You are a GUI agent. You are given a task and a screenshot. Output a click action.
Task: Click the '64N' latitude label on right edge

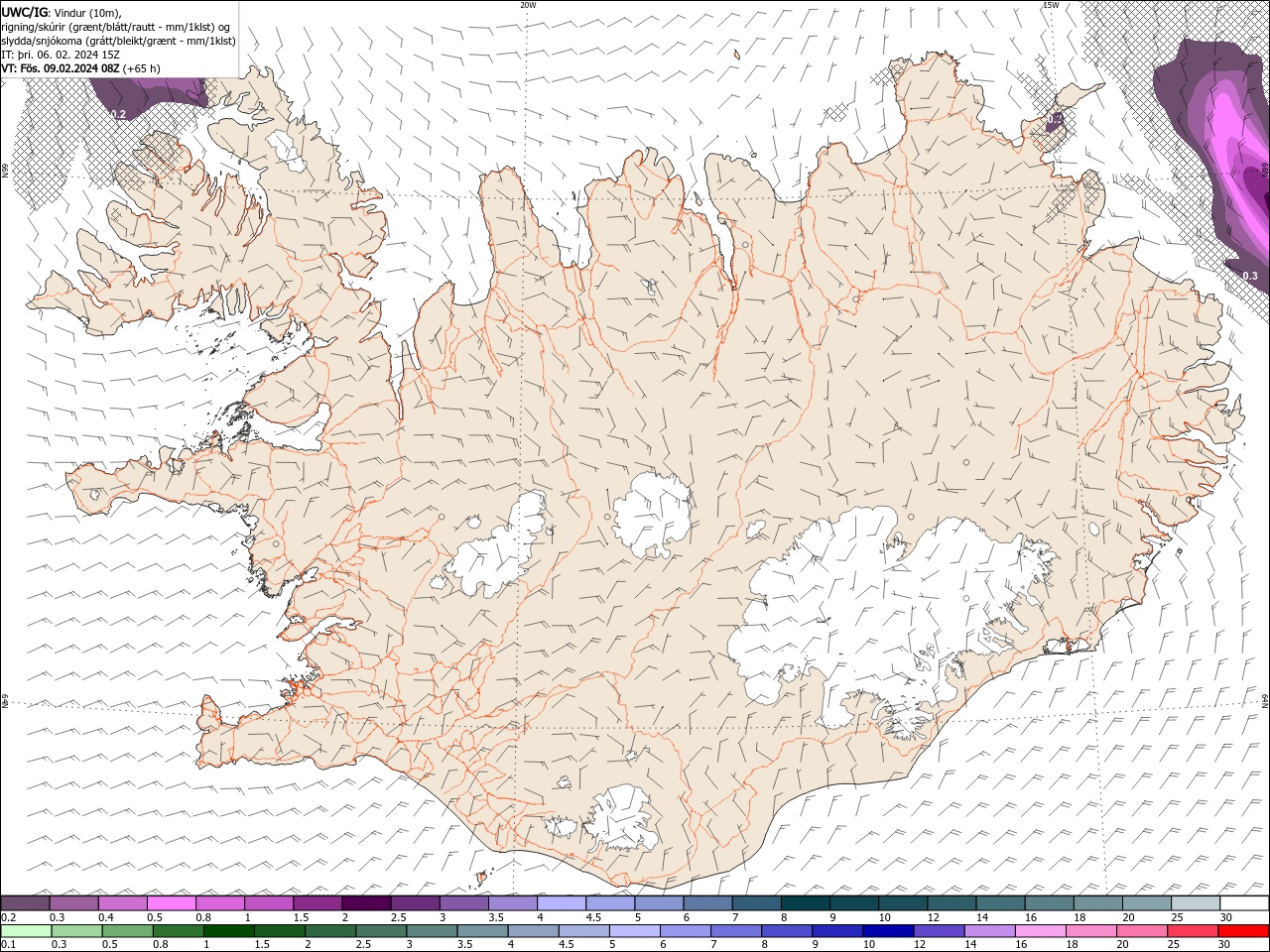(x=1265, y=699)
